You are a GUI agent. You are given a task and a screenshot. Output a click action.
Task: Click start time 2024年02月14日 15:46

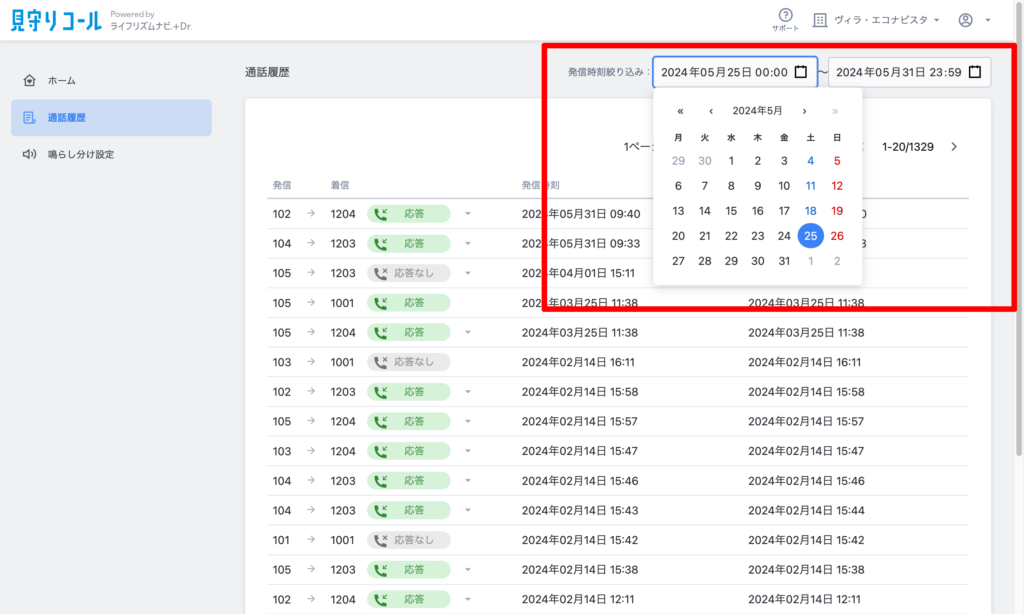click(x=580, y=481)
